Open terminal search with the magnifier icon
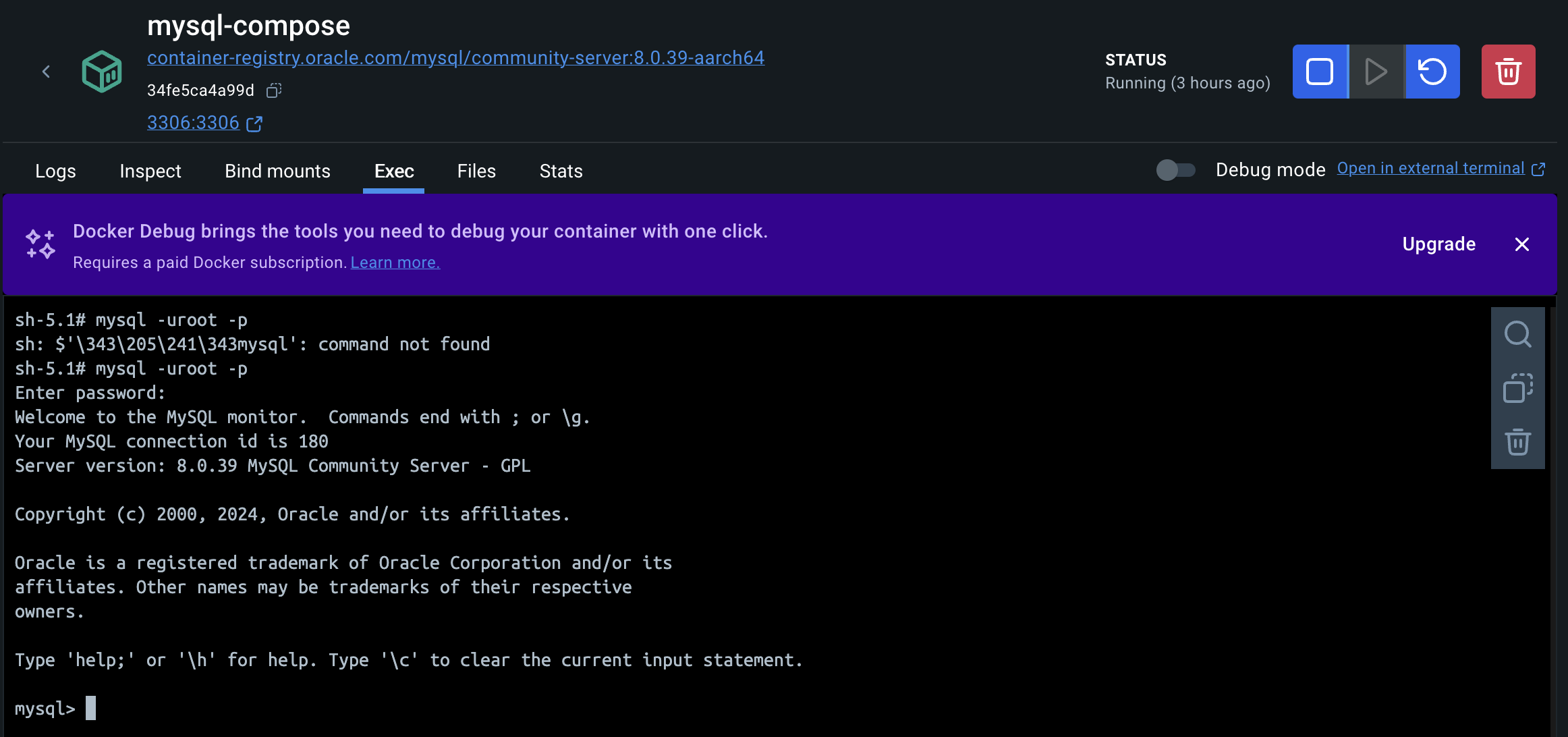This screenshot has width=1568, height=737. [1517, 334]
